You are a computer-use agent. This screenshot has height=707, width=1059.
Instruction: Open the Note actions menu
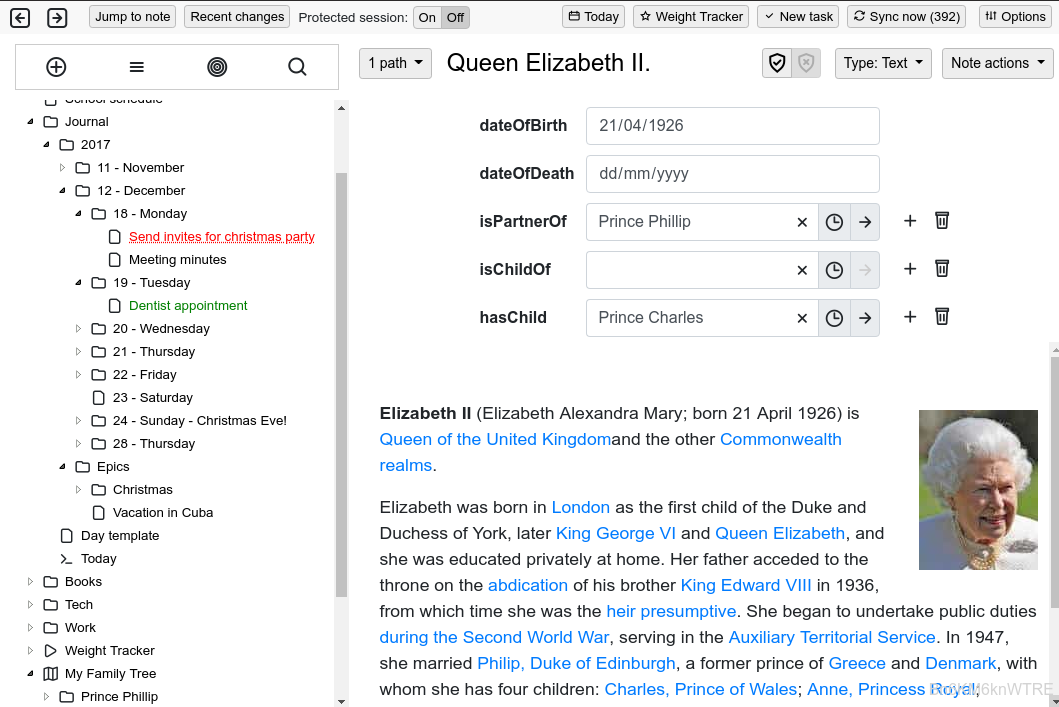point(997,63)
